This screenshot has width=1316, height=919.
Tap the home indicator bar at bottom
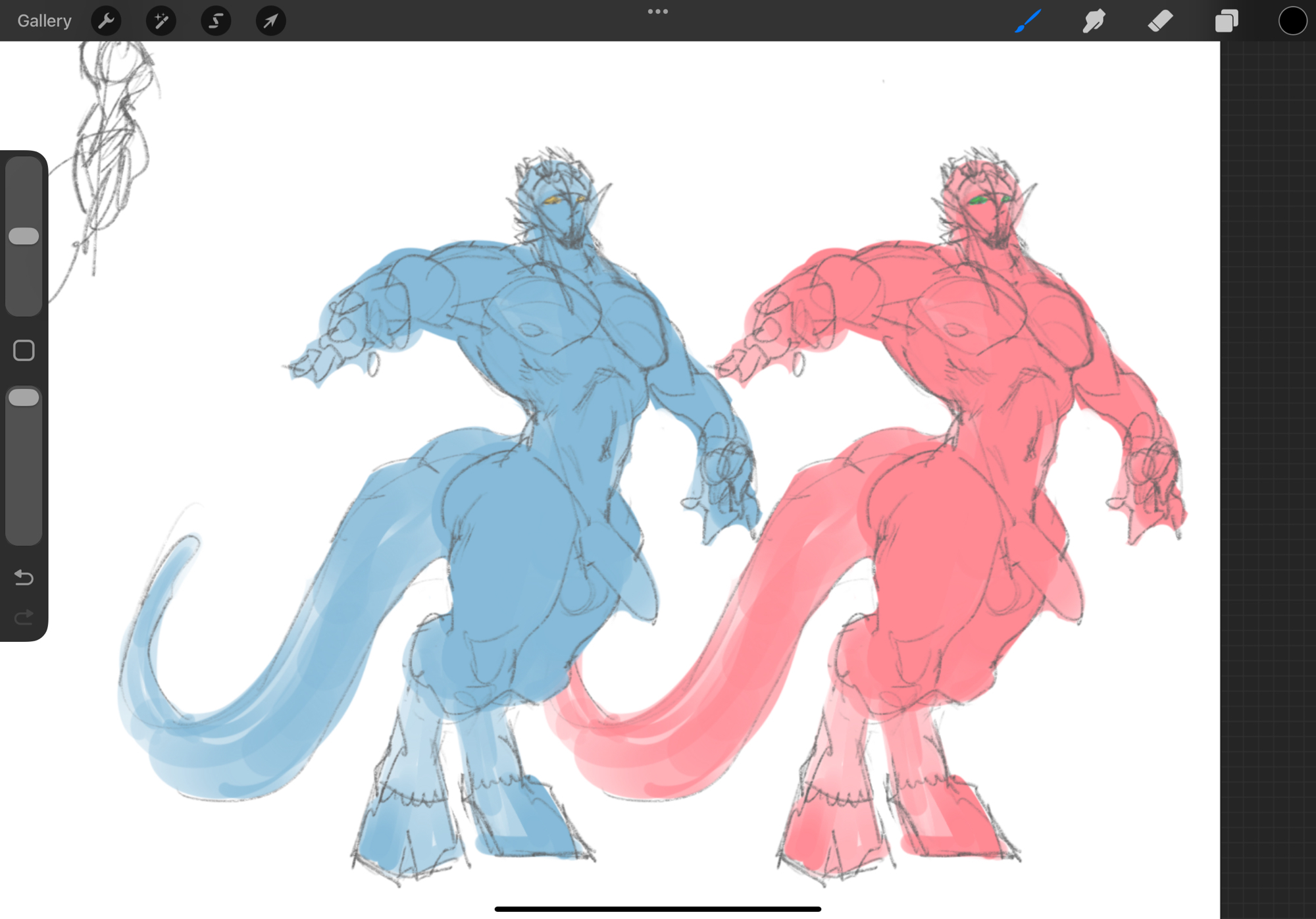657,909
